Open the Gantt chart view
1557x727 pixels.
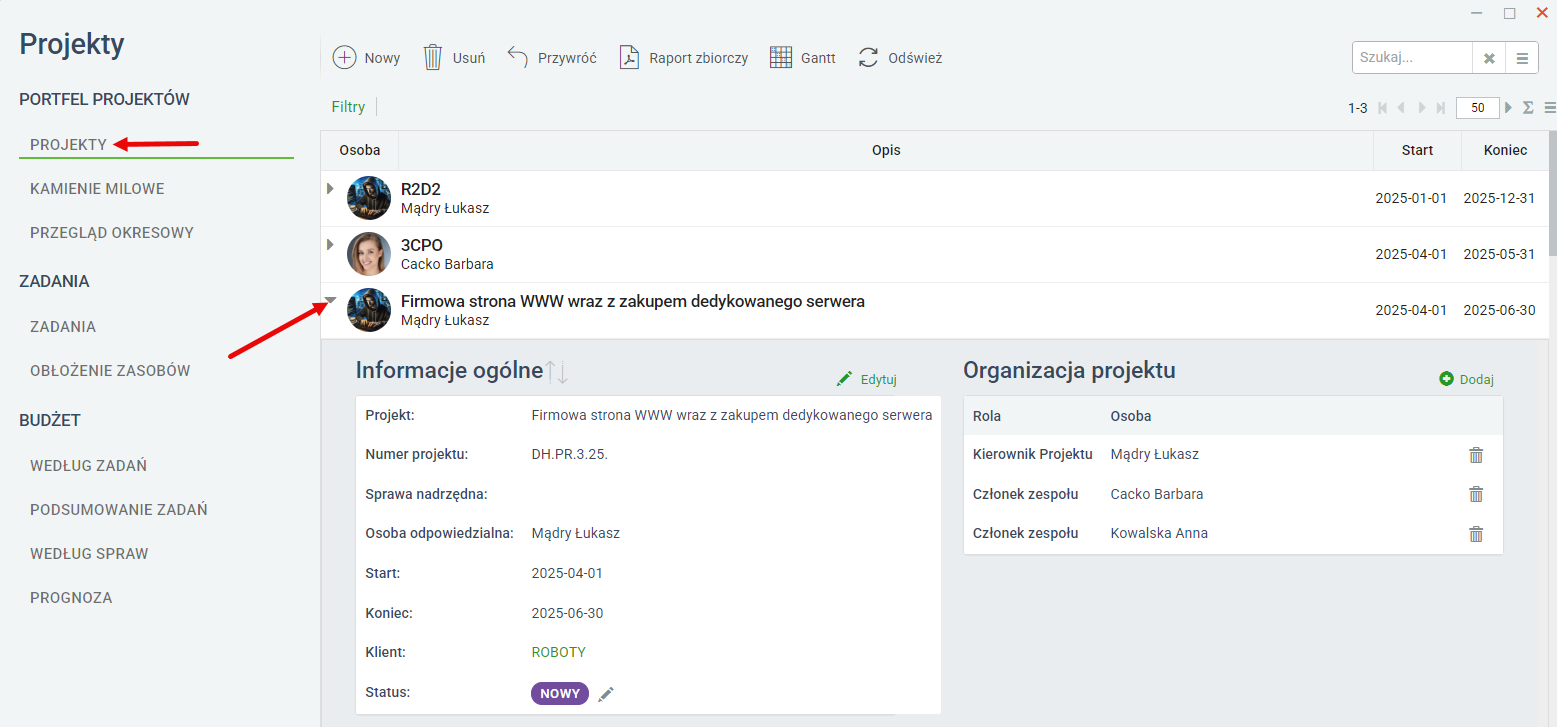pyautogui.click(x=803, y=58)
